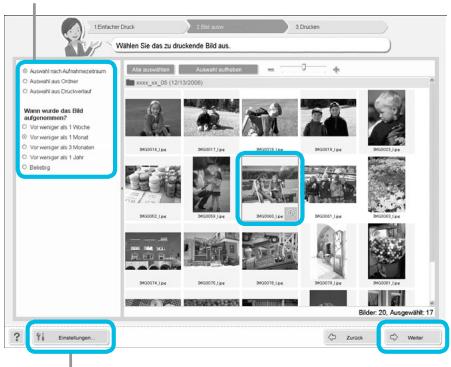Click instruction 'Wählen Sie das zu druckende Bild aus.'

(173, 46)
